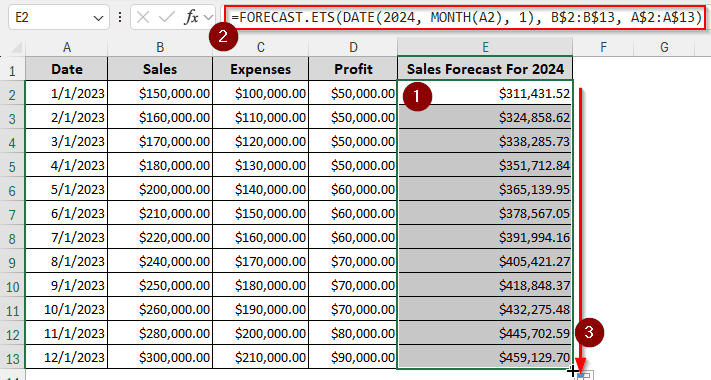The width and height of the screenshot is (711, 380).
Task: Select date cell 12/1/2023
Action: tap(67, 358)
